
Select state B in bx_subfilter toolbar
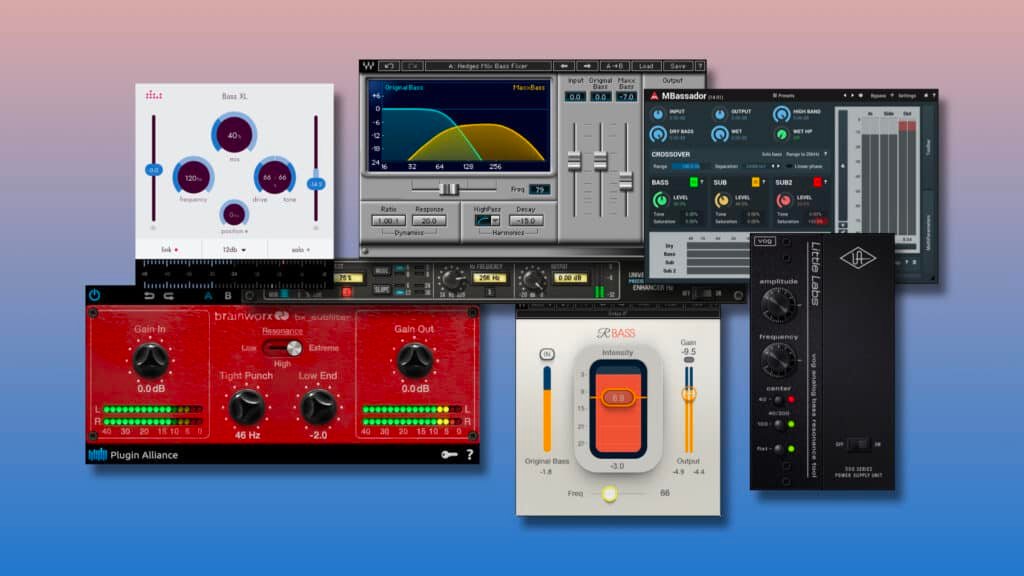coord(228,296)
